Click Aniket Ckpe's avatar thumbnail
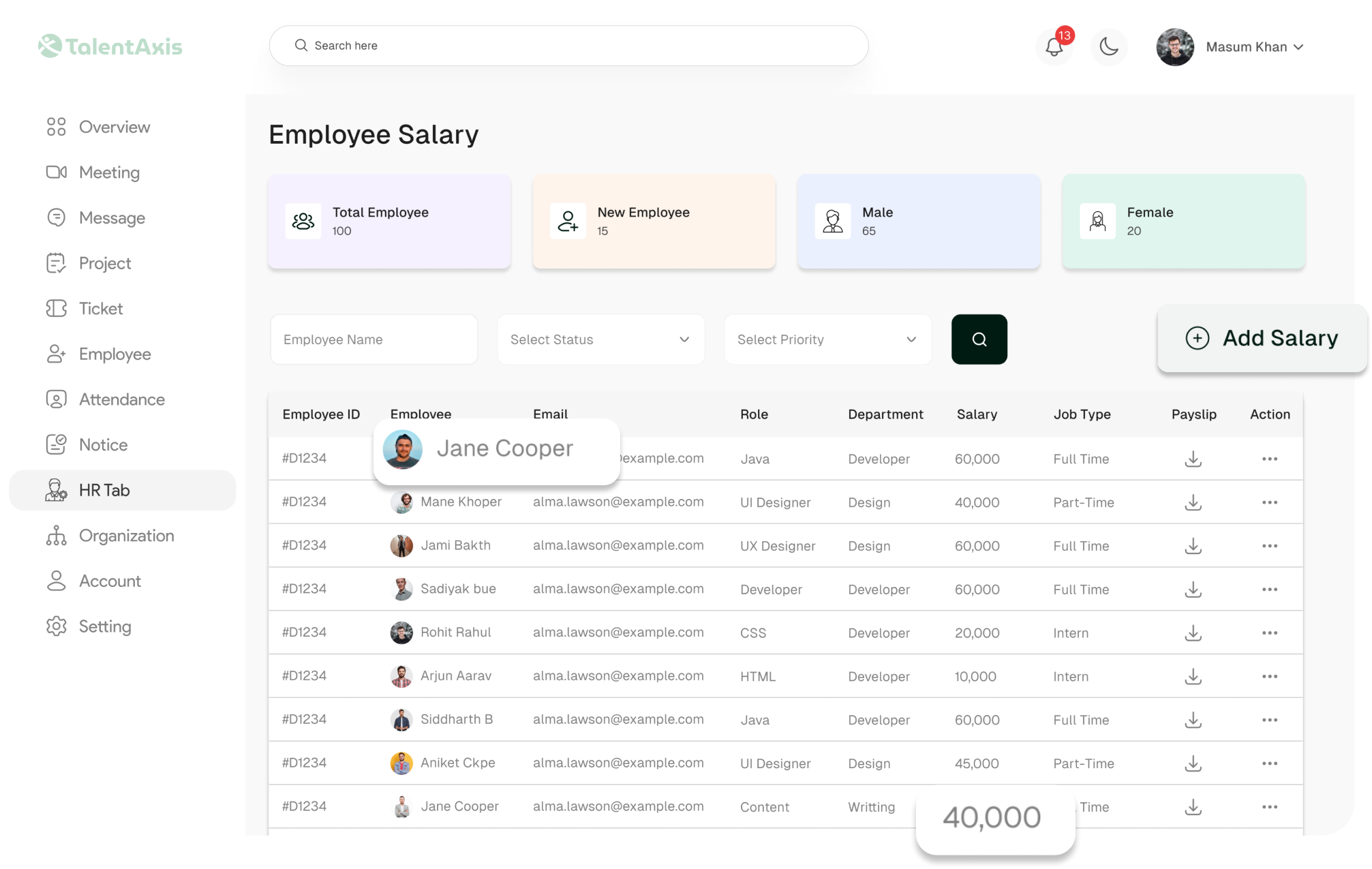 pyautogui.click(x=401, y=763)
